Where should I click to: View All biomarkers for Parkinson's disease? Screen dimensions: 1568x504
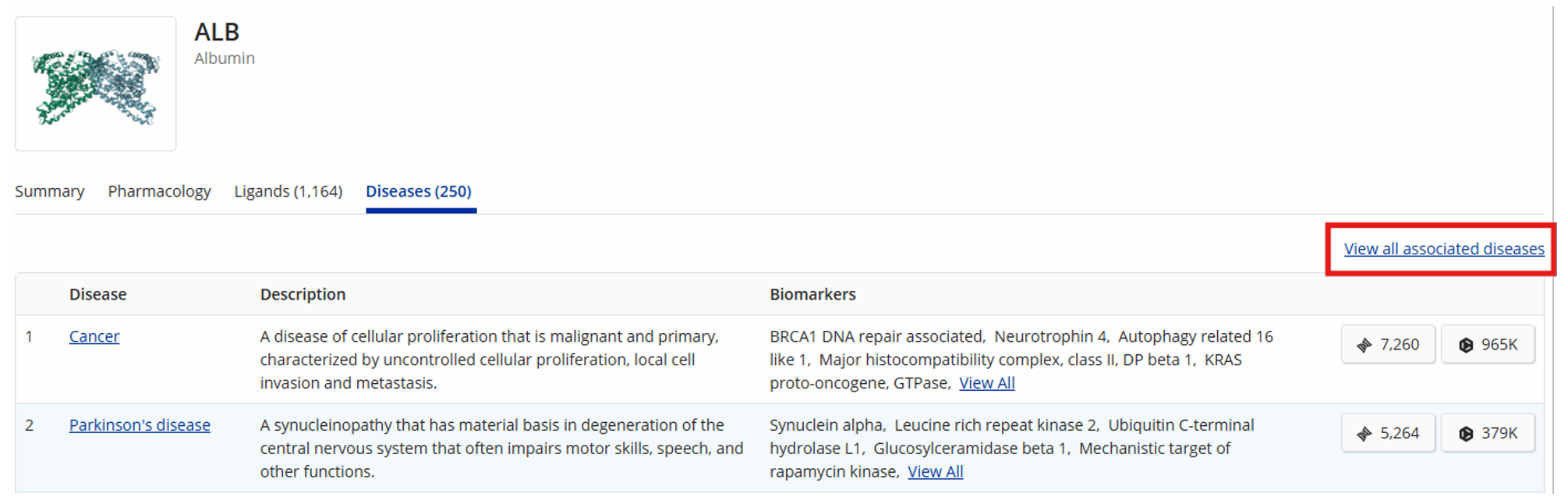point(935,472)
